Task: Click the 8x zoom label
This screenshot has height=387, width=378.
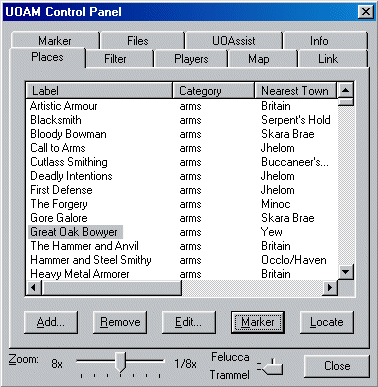Action: coord(57,364)
